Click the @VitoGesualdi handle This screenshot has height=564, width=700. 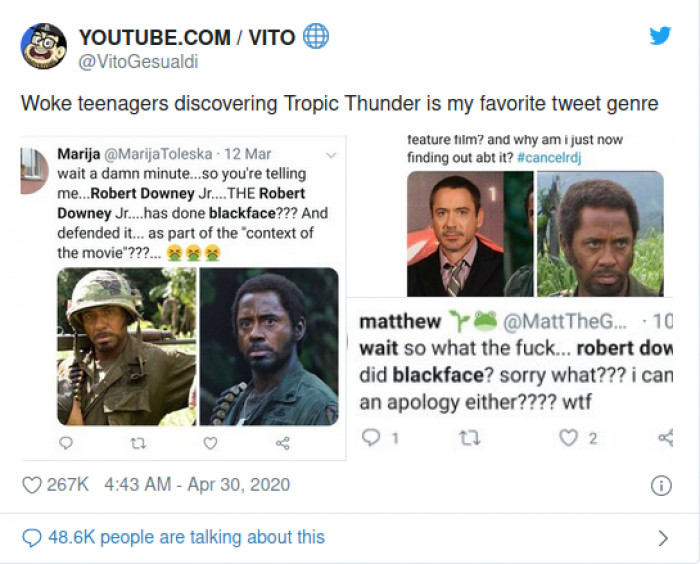click(x=138, y=62)
